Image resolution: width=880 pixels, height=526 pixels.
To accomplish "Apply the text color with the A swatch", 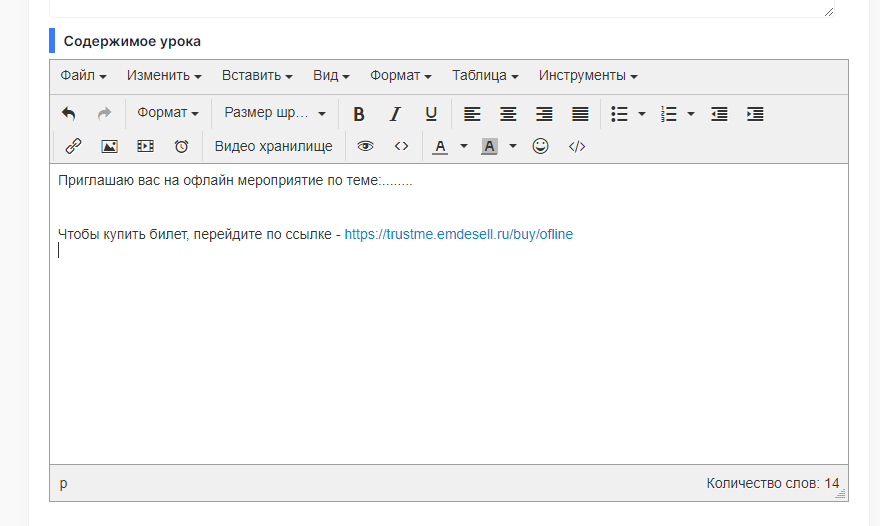I will point(440,146).
